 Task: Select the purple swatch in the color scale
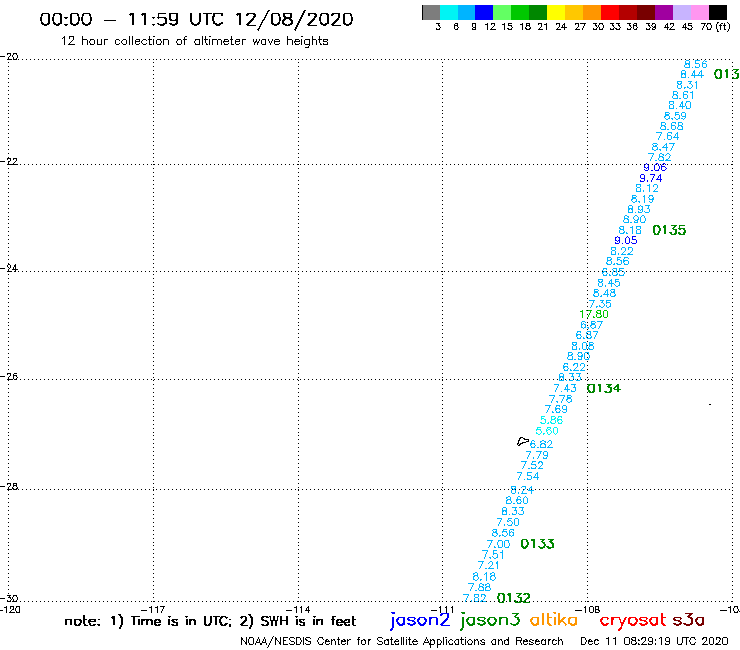(664, 12)
